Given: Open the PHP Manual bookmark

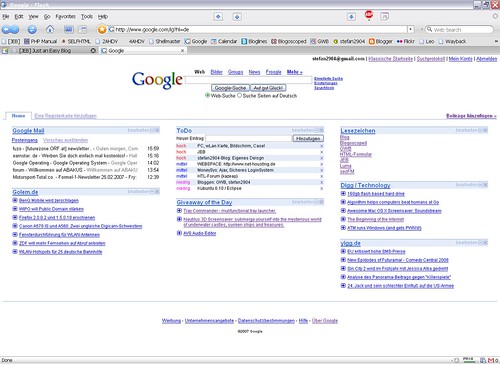Looking at the screenshot, I should point(40,41).
